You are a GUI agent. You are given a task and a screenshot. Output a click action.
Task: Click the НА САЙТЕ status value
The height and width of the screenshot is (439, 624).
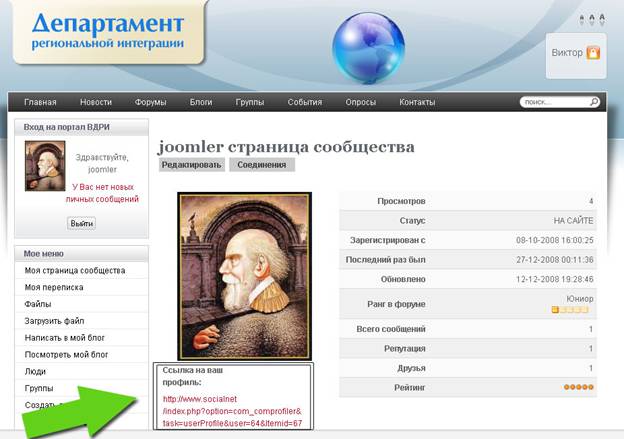click(573, 221)
